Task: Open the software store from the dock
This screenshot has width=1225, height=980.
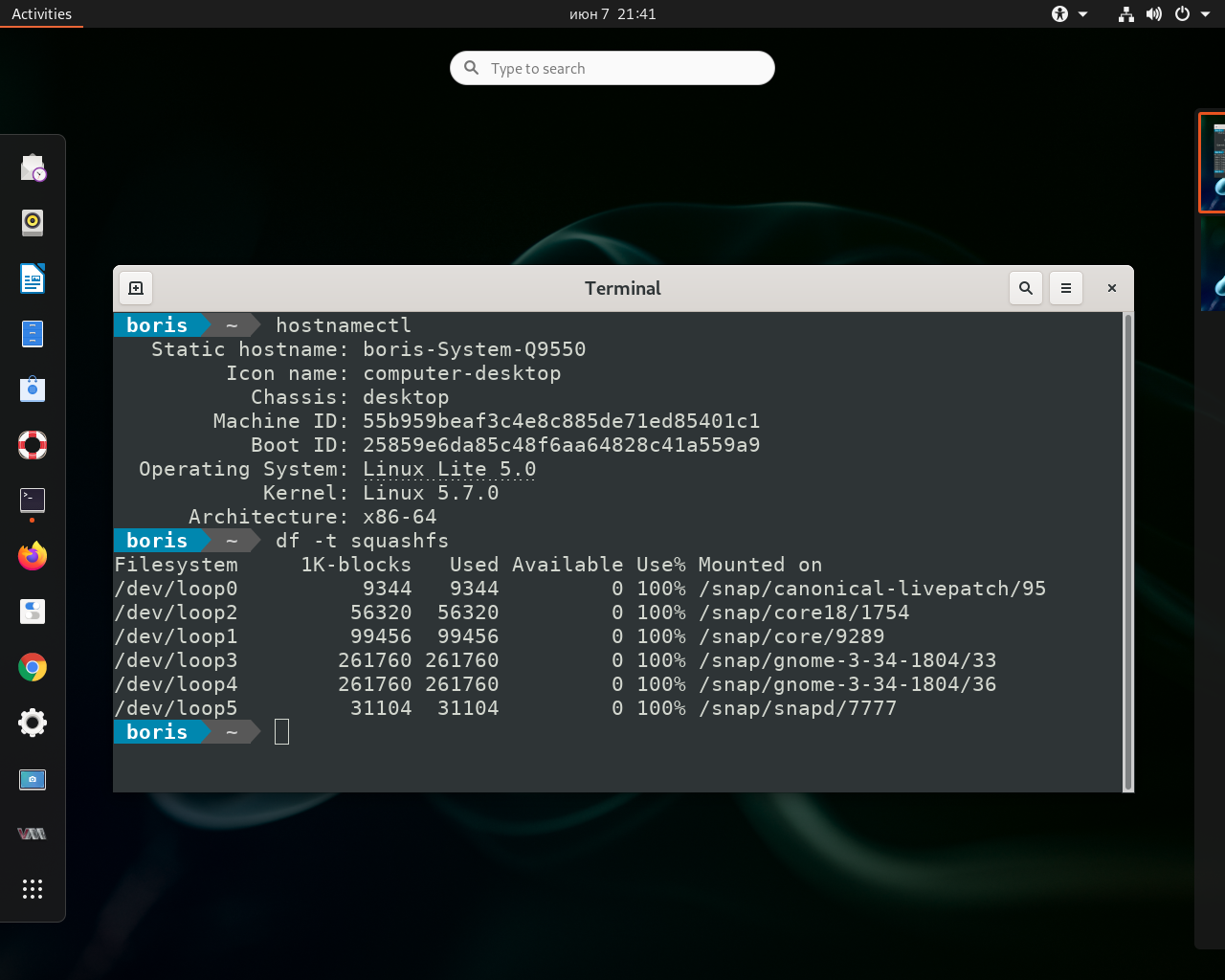Action: [32, 389]
